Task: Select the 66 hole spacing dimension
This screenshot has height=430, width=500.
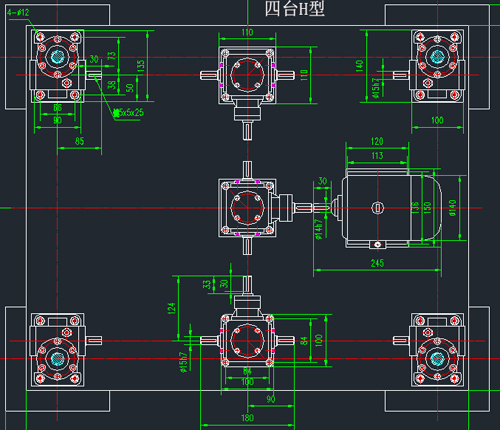Action: (x=58, y=108)
